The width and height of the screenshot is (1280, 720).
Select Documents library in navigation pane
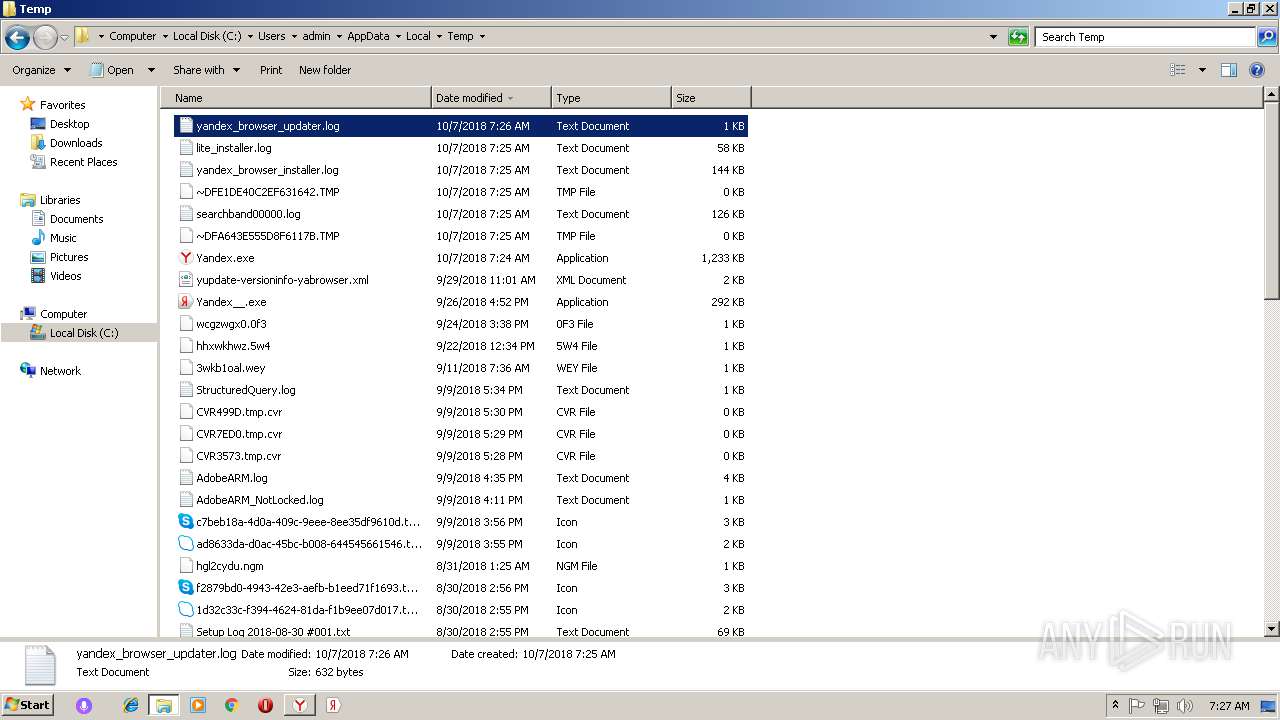pyautogui.click(x=76, y=219)
